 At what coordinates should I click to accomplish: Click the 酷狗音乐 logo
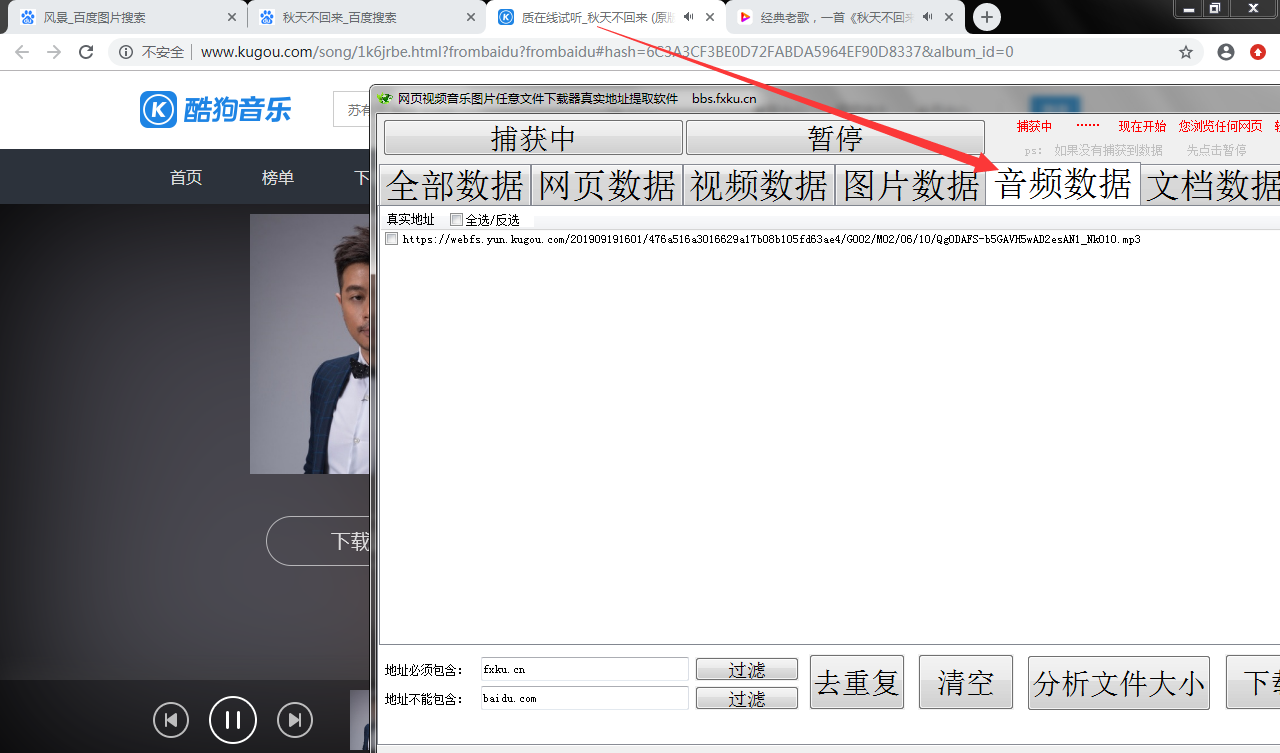pyautogui.click(x=216, y=109)
